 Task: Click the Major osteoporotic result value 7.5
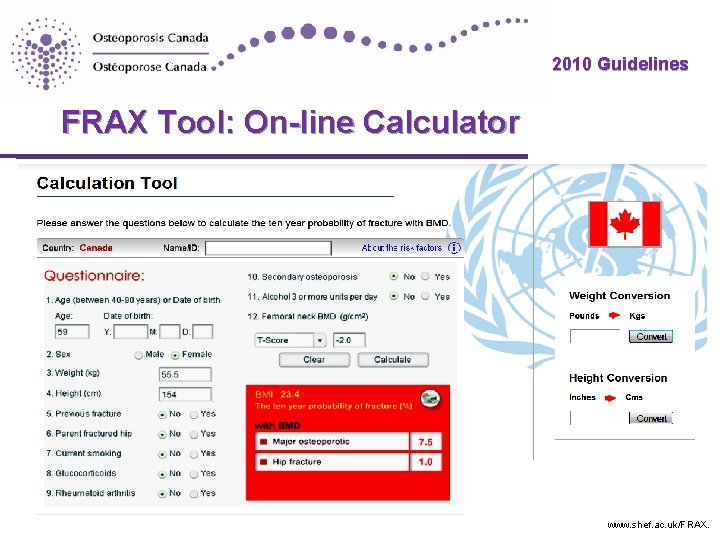426,442
